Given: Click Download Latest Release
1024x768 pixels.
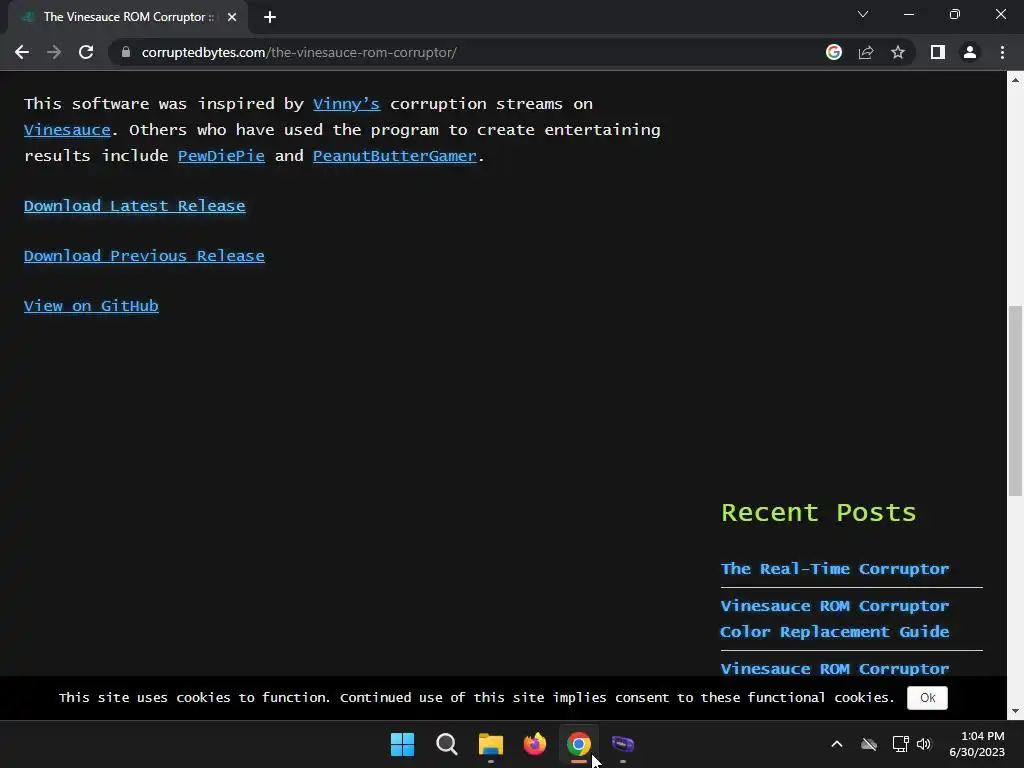Looking at the screenshot, I should click(135, 206).
